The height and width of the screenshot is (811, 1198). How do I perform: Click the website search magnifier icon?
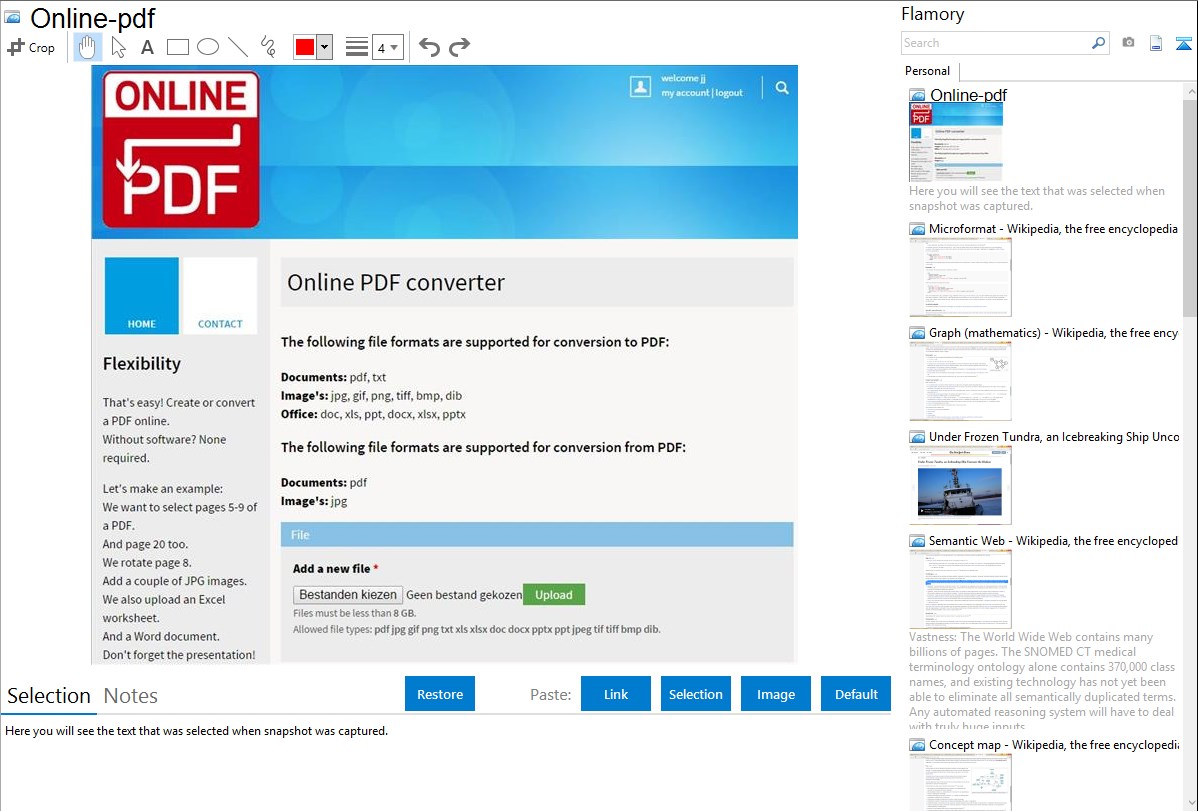click(x=782, y=88)
